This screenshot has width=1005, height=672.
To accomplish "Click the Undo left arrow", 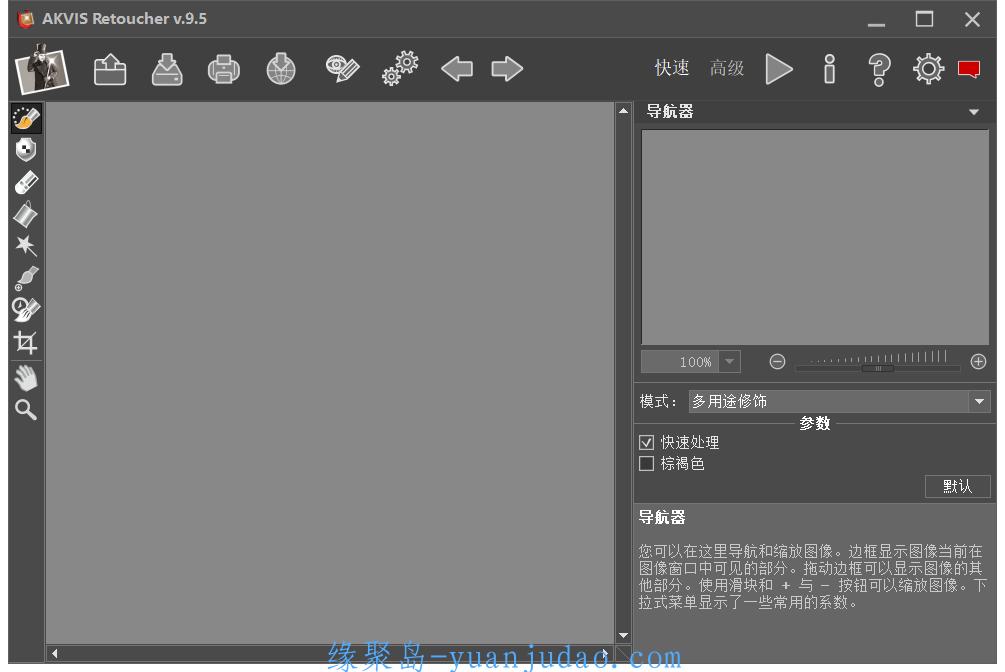I will click(457, 69).
